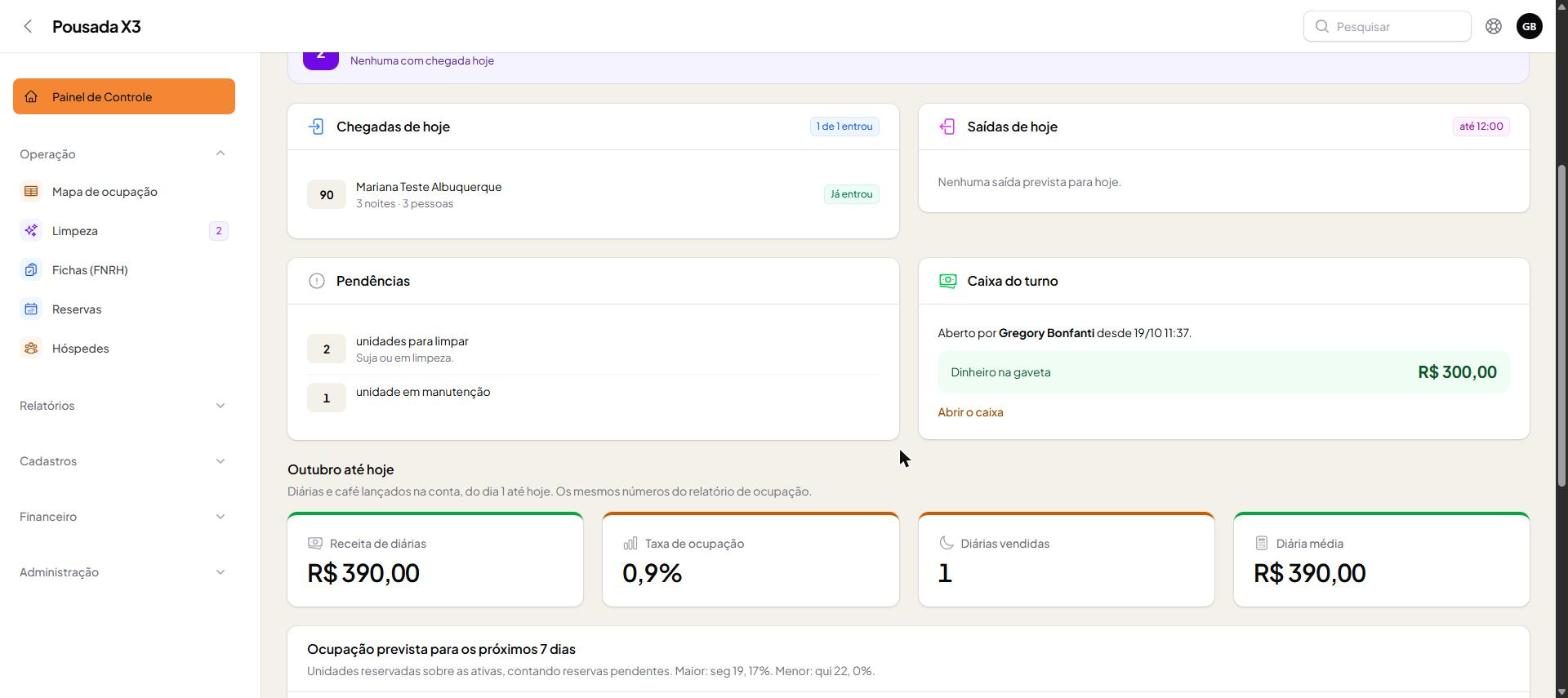Click the Diárias vendidas moon icon
This screenshot has height=698, width=1568.
[x=946, y=543]
